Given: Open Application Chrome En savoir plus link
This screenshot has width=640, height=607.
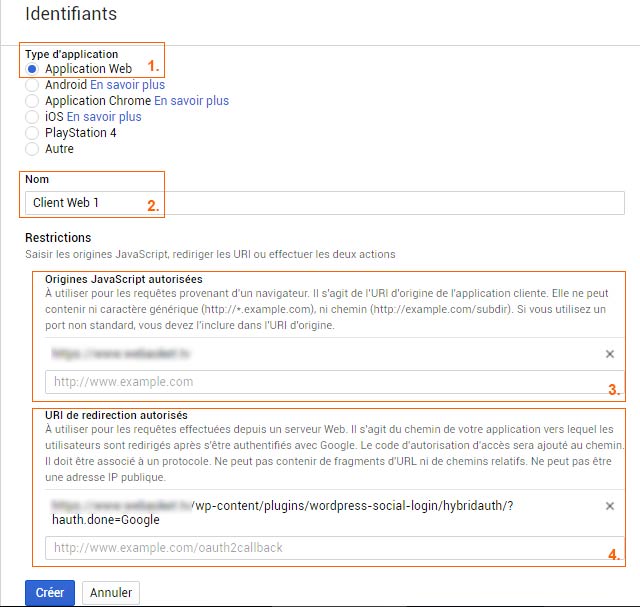Looking at the screenshot, I should point(191,101).
